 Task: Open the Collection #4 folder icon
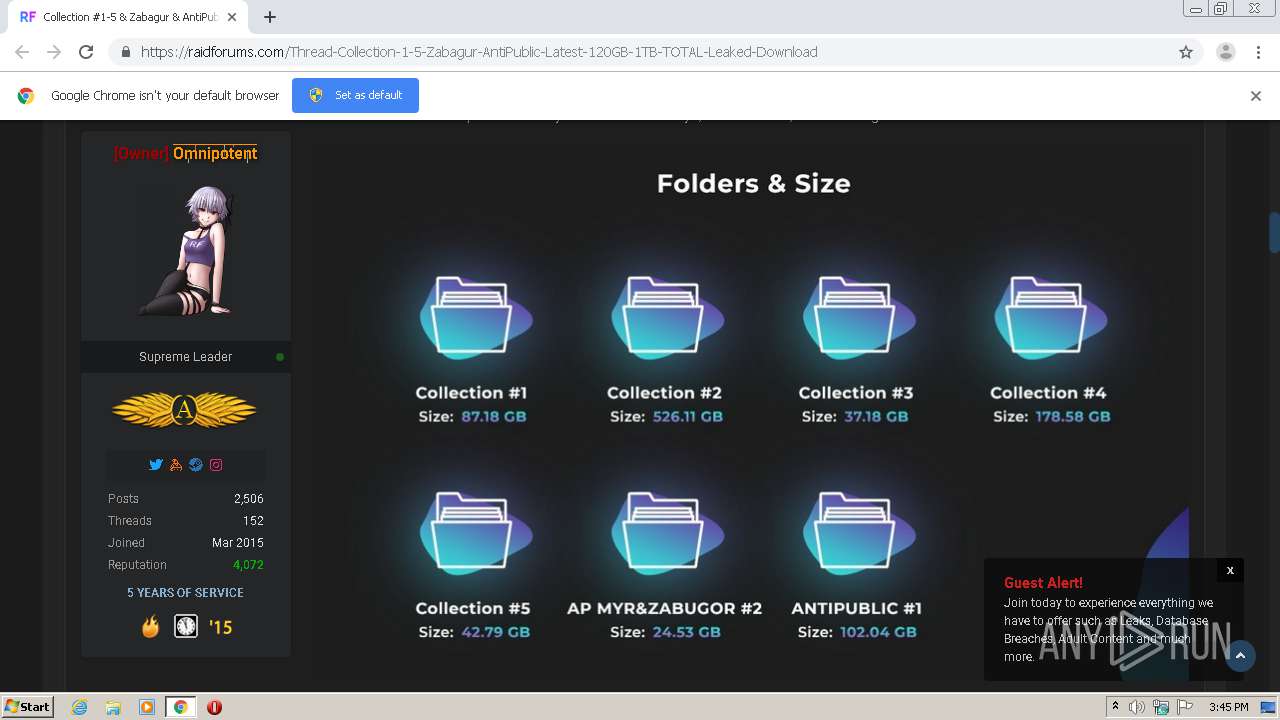coord(1050,316)
